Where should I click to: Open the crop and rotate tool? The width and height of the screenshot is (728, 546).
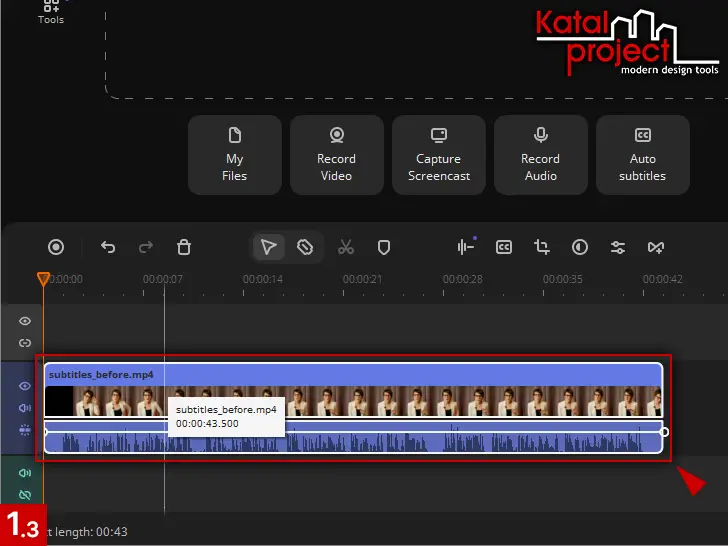coord(542,247)
